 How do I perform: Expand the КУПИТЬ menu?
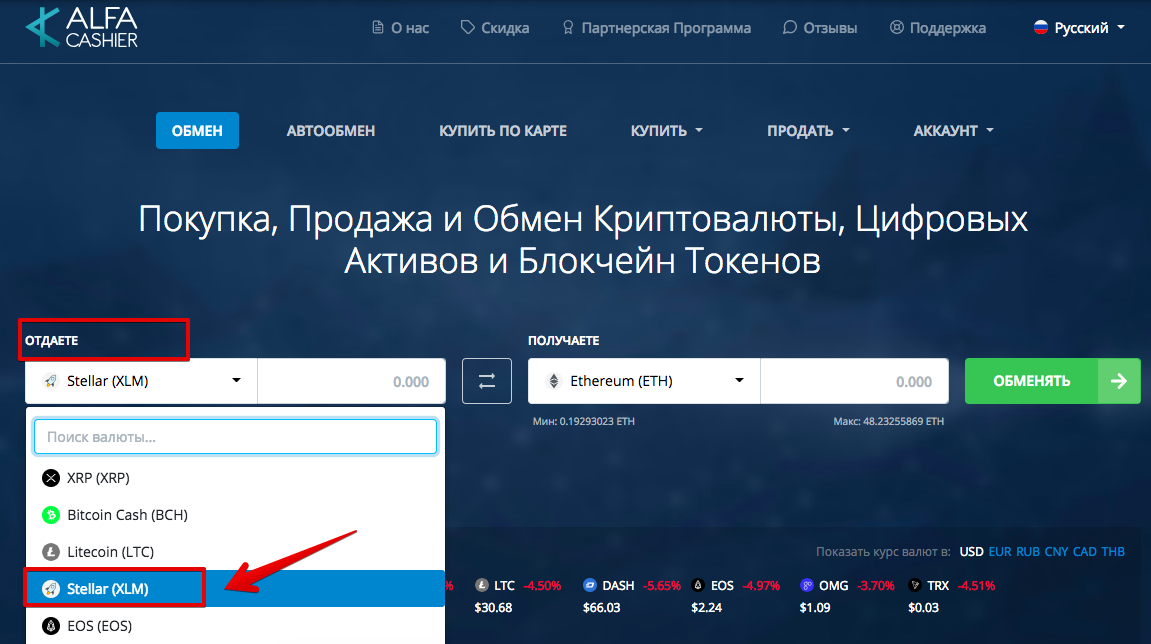(x=667, y=131)
